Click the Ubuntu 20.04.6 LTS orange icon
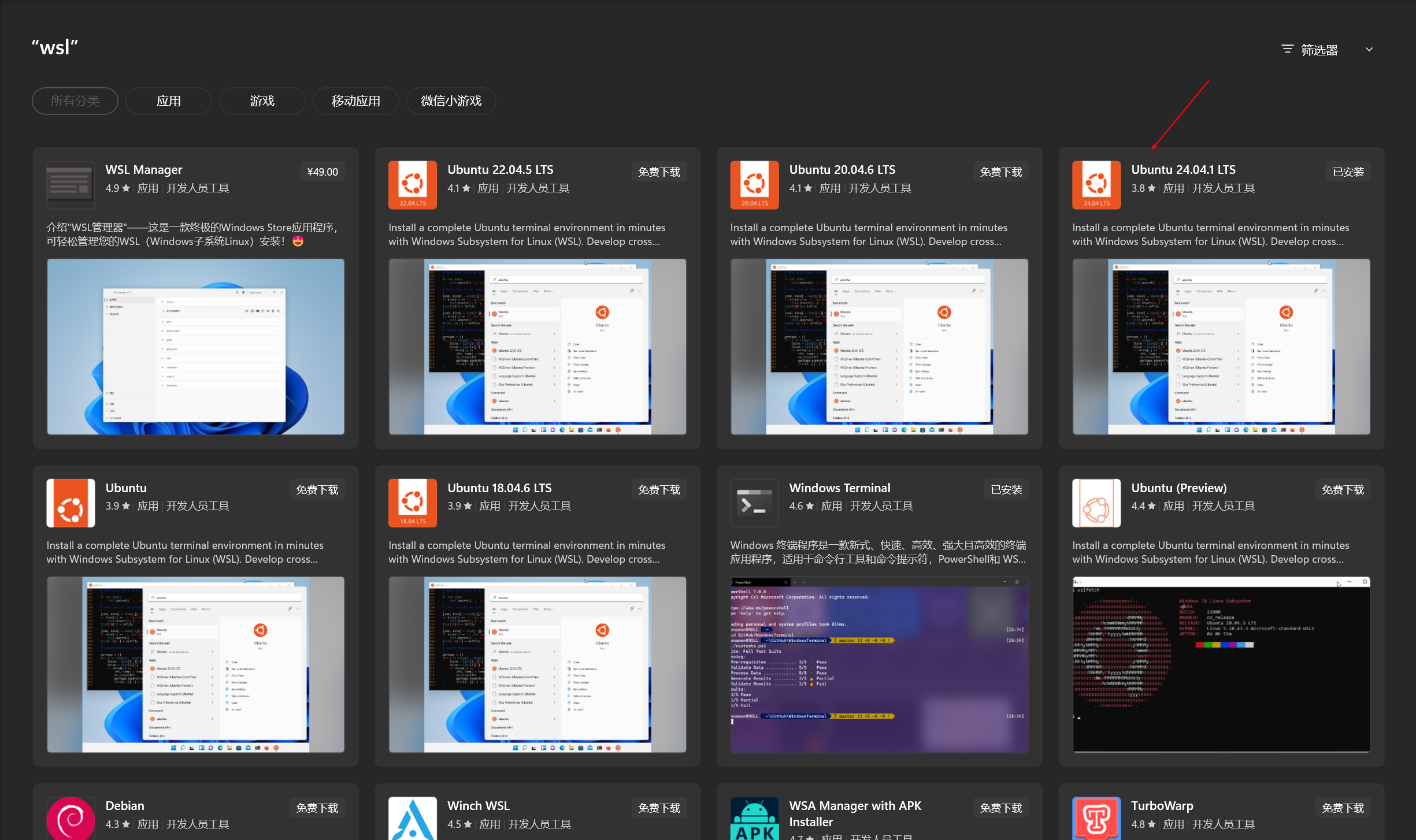This screenshot has width=1416, height=840. pyautogui.click(x=754, y=185)
